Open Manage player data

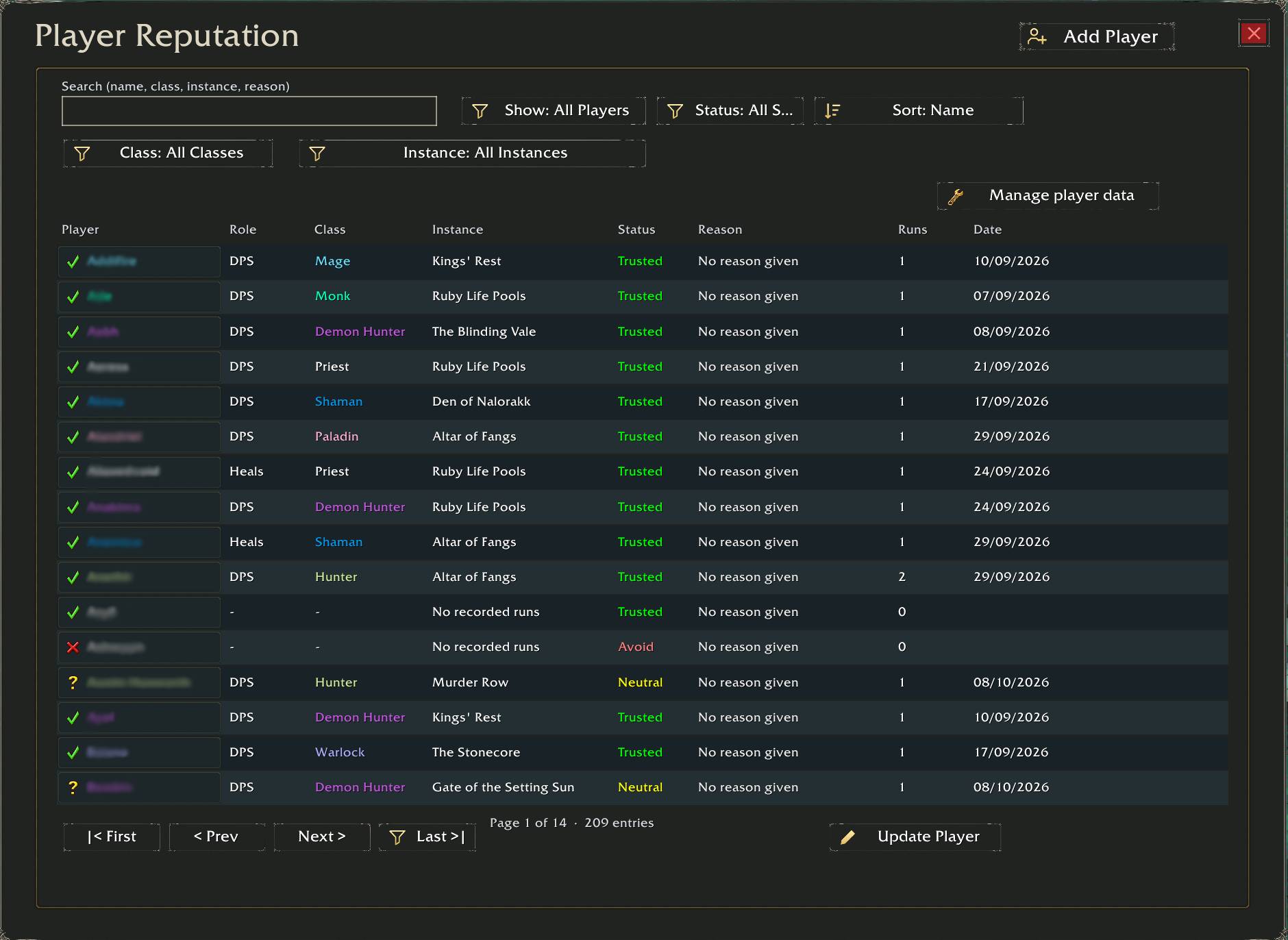[x=1048, y=196]
